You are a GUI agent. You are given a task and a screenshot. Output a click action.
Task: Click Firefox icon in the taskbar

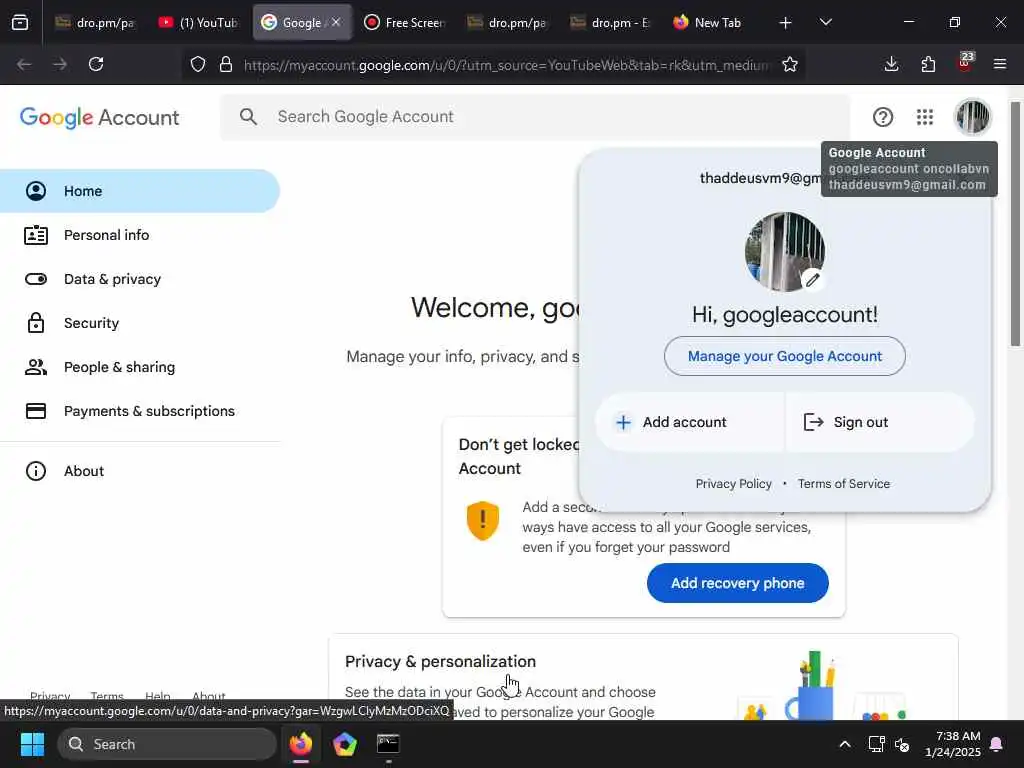301,744
